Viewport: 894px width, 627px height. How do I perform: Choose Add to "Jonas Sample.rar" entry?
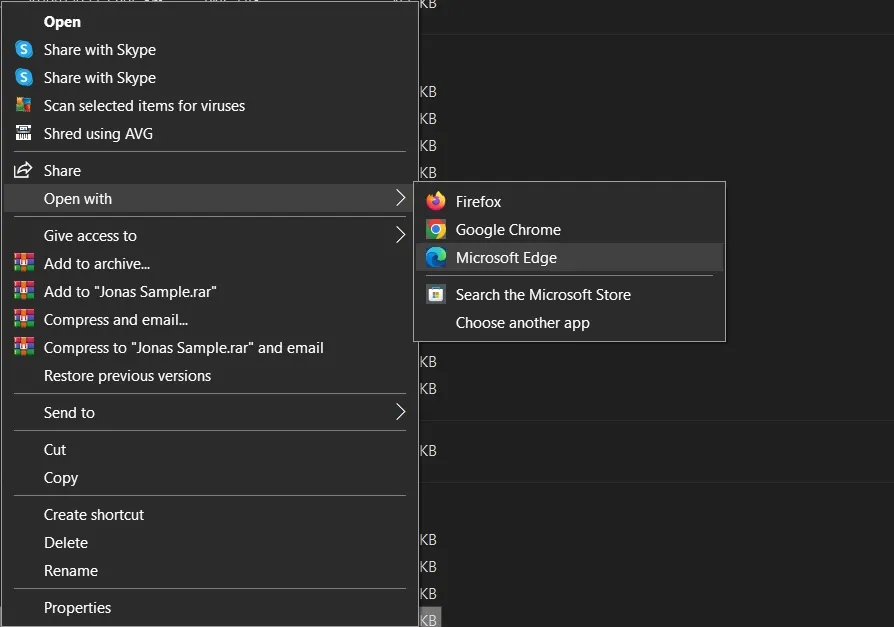click(210, 291)
